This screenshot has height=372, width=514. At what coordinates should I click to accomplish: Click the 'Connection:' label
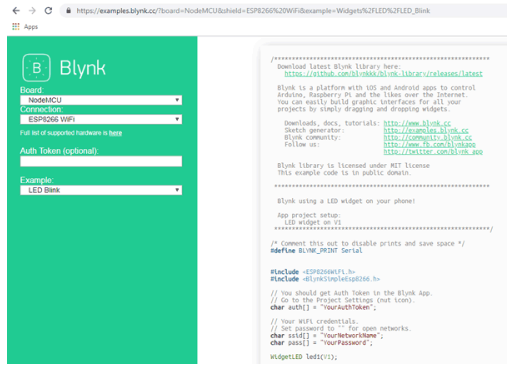coord(41,110)
